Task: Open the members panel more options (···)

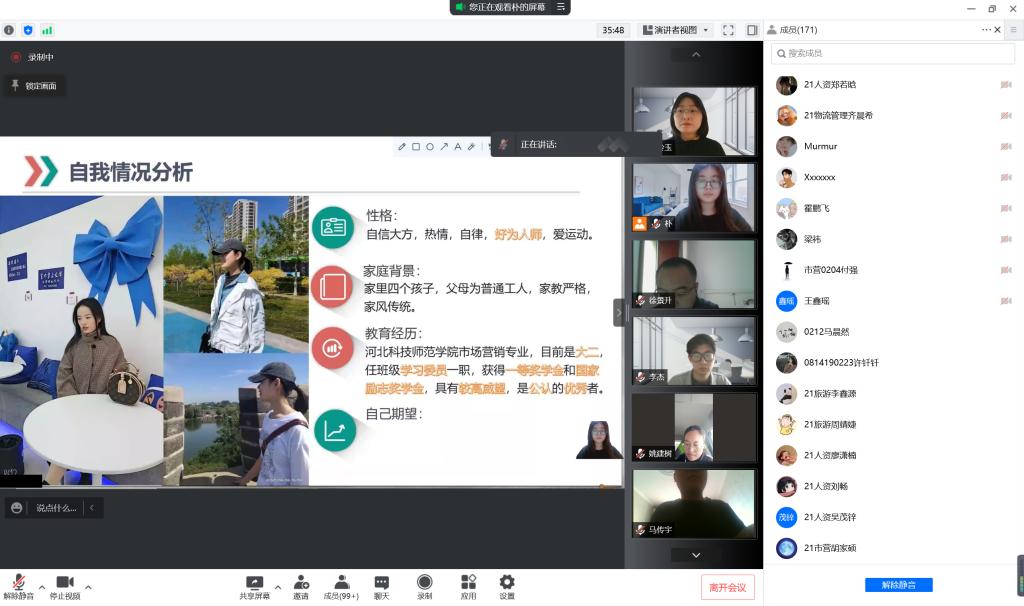Action: pos(986,30)
